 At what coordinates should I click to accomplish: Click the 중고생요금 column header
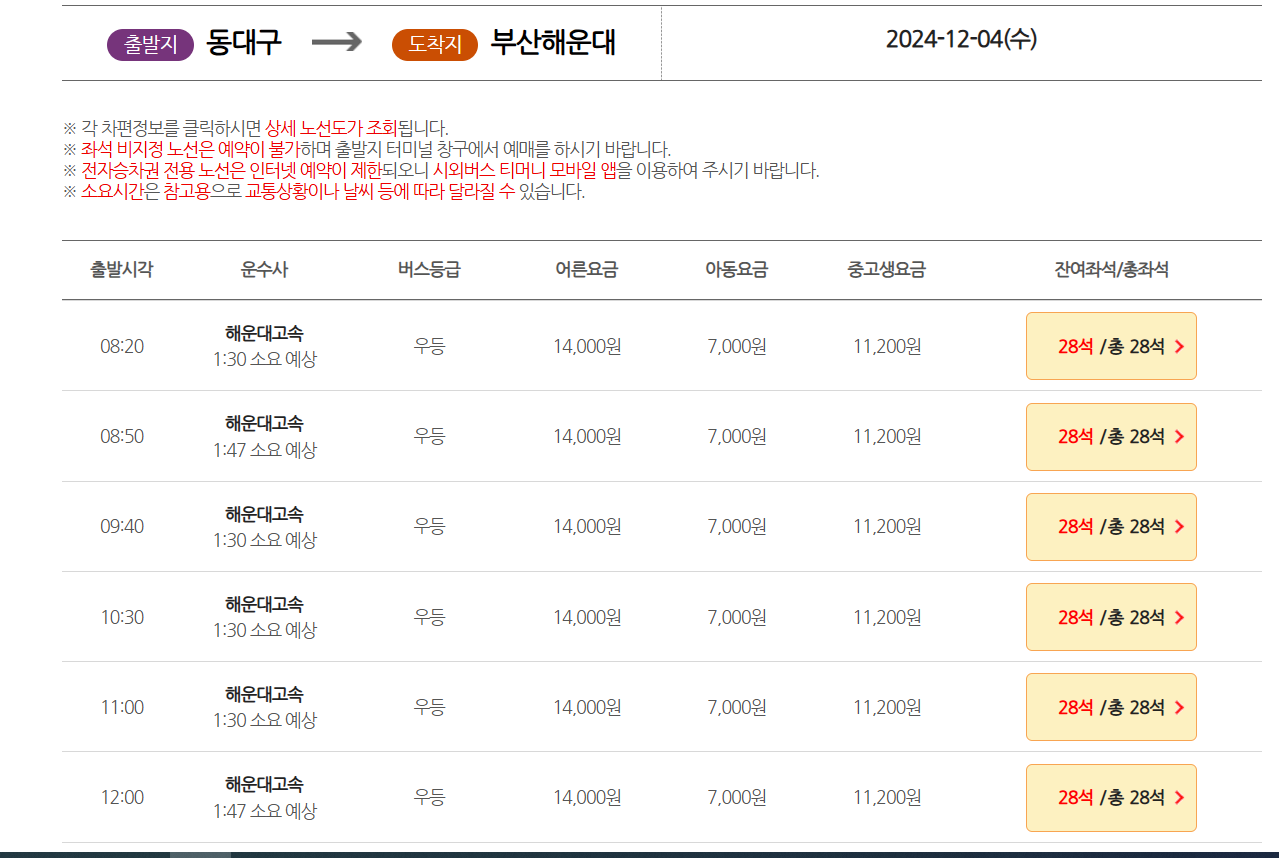point(887,269)
